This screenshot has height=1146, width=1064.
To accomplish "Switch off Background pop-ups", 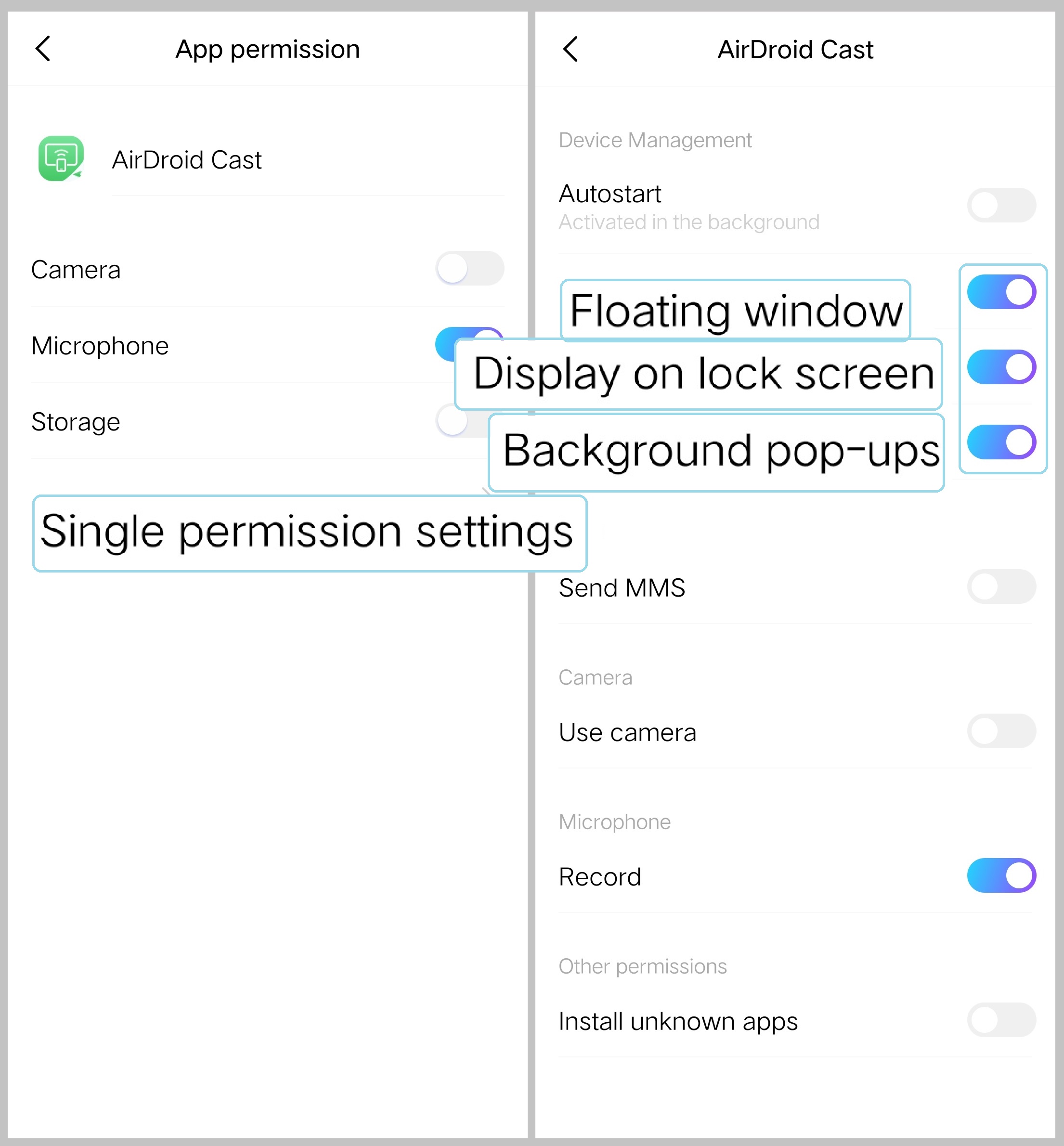I will click(1002, 443).
